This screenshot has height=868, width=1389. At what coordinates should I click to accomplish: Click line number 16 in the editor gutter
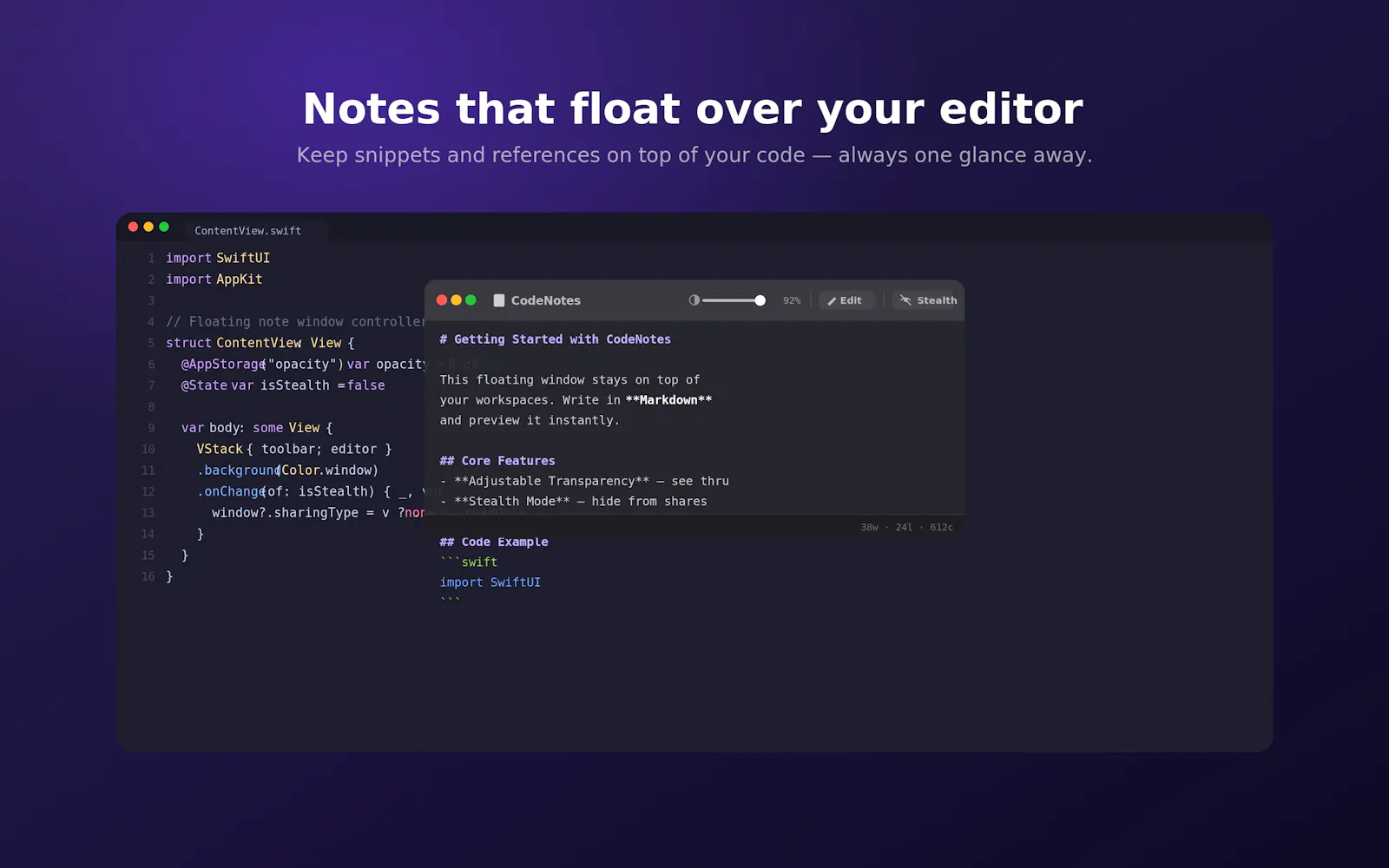148,576
